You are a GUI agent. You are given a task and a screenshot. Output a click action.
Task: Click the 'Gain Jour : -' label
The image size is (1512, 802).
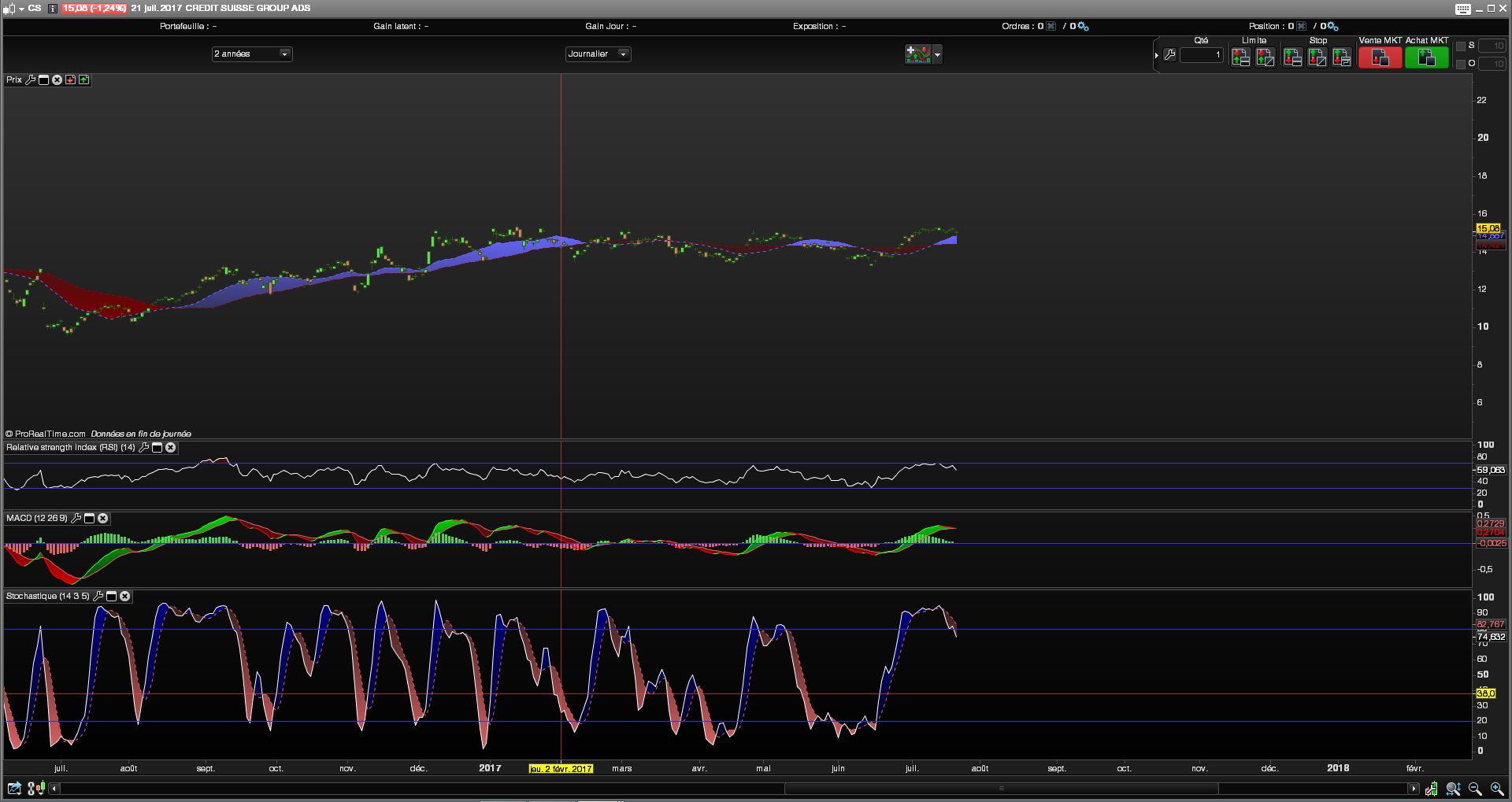tap(610, 26)
